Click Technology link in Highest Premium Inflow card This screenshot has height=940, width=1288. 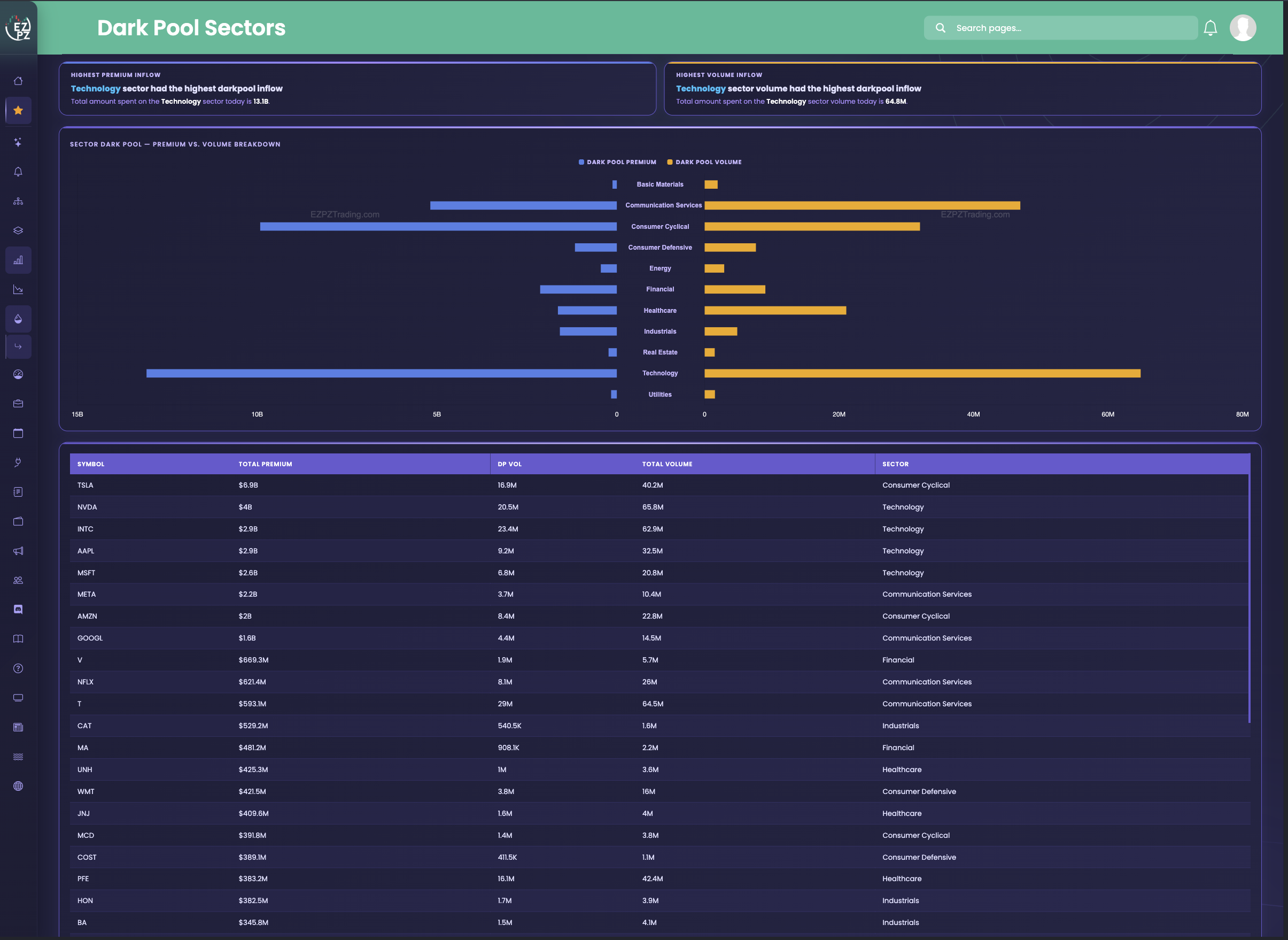tap(96, 89)
